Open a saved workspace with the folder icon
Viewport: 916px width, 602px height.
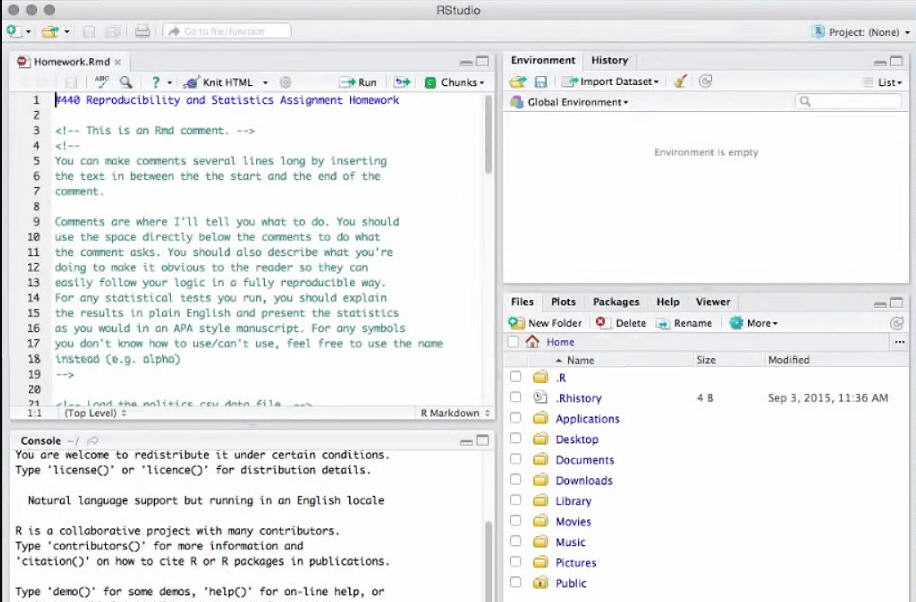(x=519, y=81)
